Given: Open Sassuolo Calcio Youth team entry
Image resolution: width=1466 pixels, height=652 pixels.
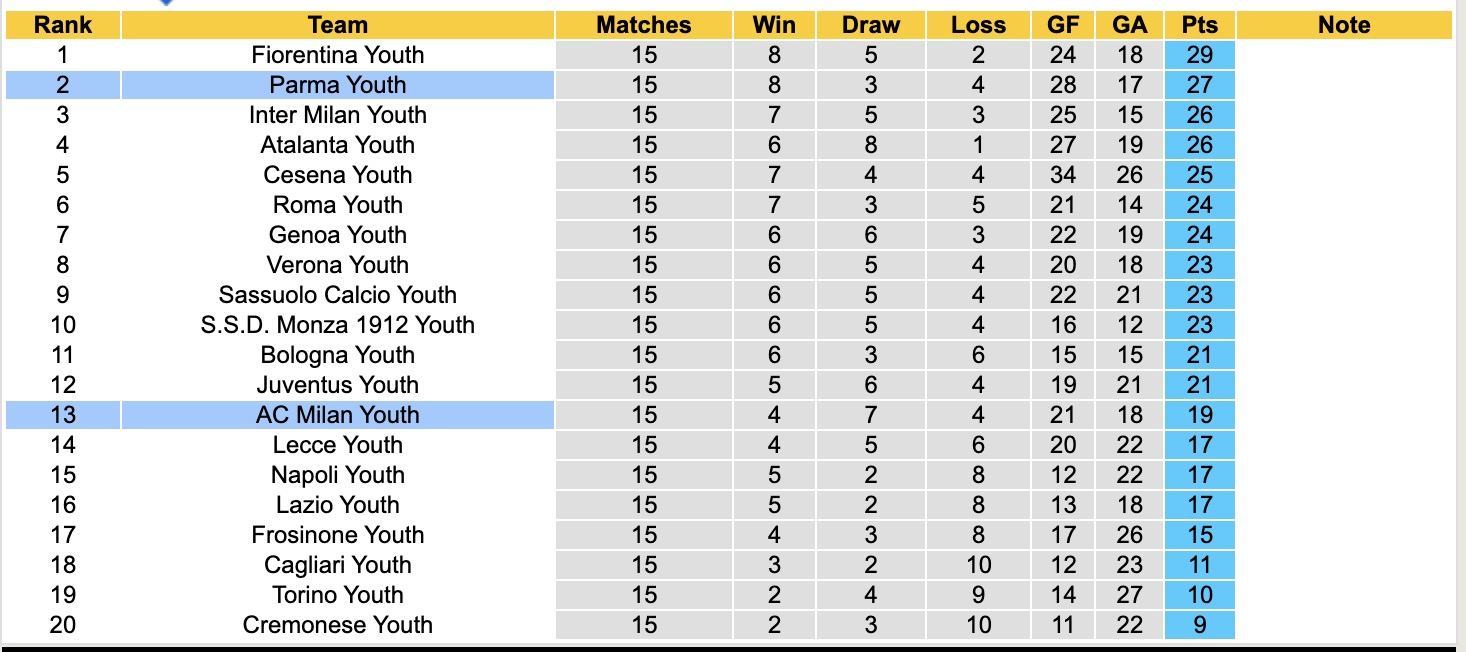Looking at the screenshot, I should pyautogui.click(x=338, y=295).
